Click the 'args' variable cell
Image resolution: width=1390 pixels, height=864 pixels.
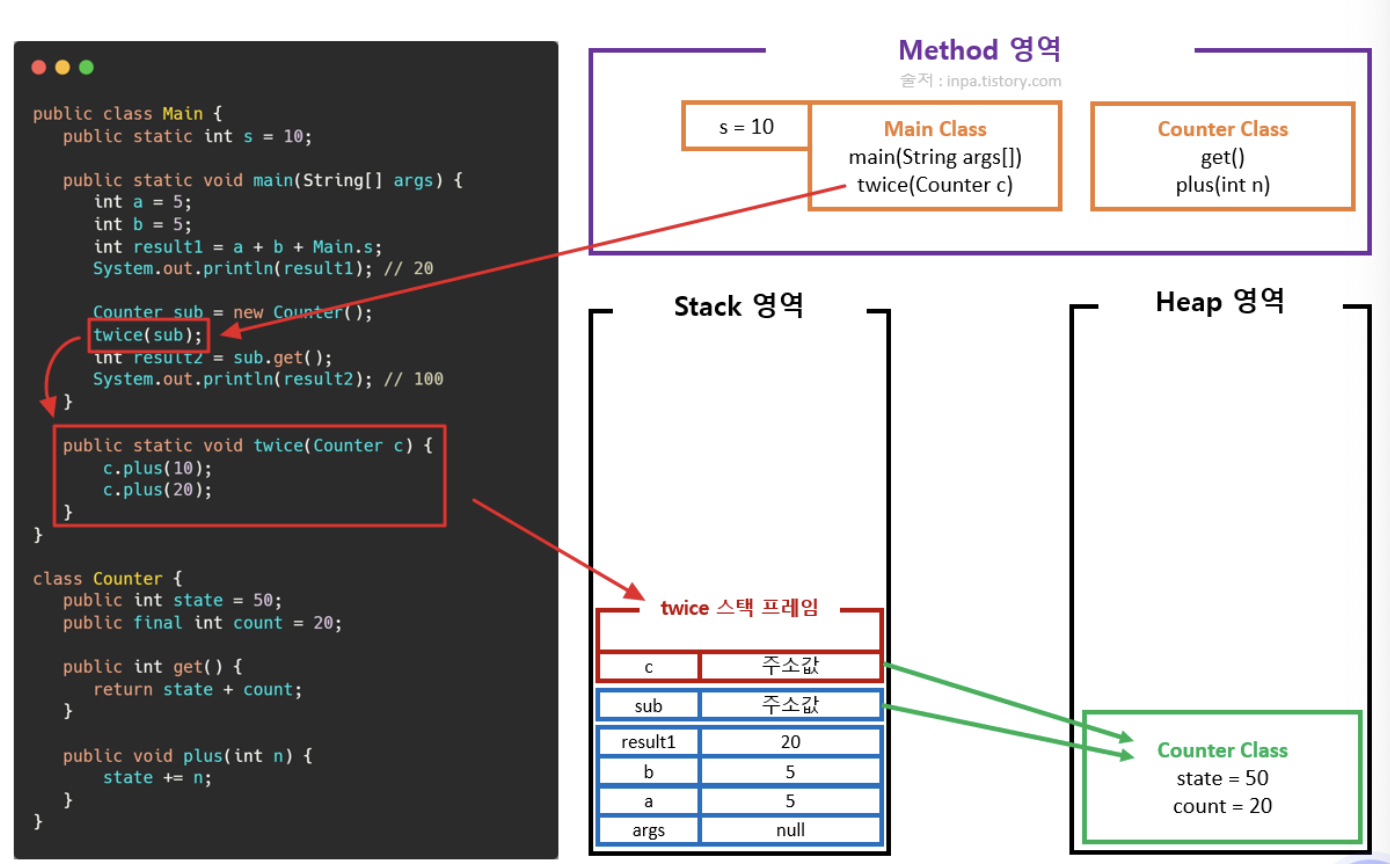648,830
